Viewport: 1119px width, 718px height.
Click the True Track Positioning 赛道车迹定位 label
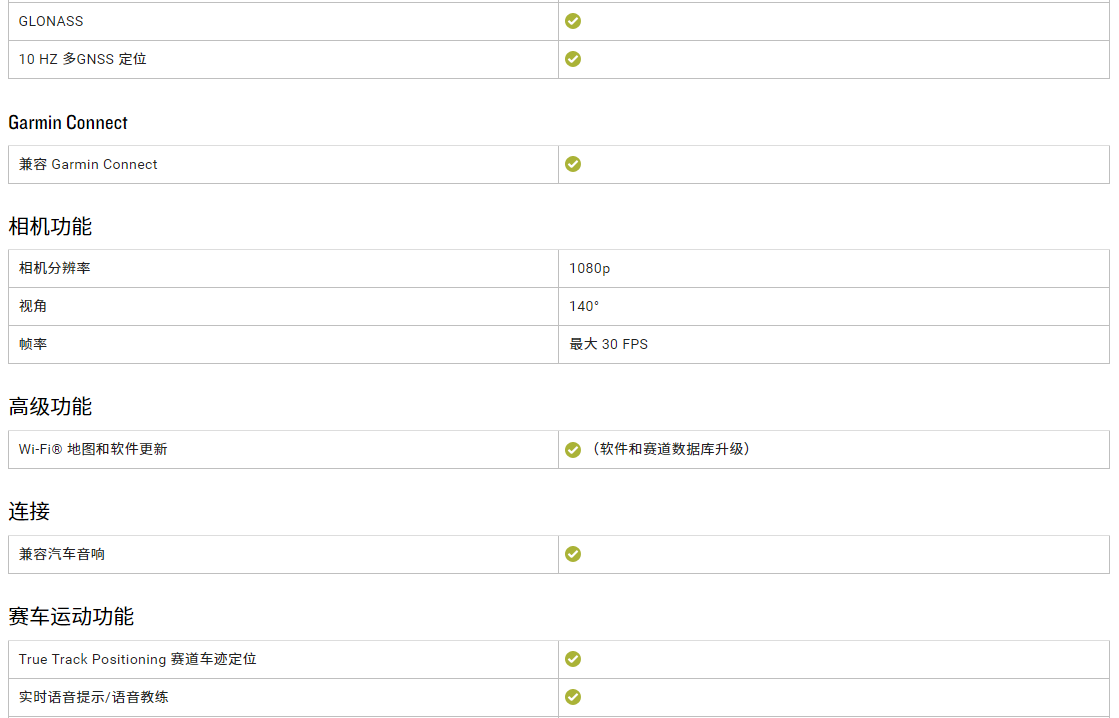[x=137, y=659]
